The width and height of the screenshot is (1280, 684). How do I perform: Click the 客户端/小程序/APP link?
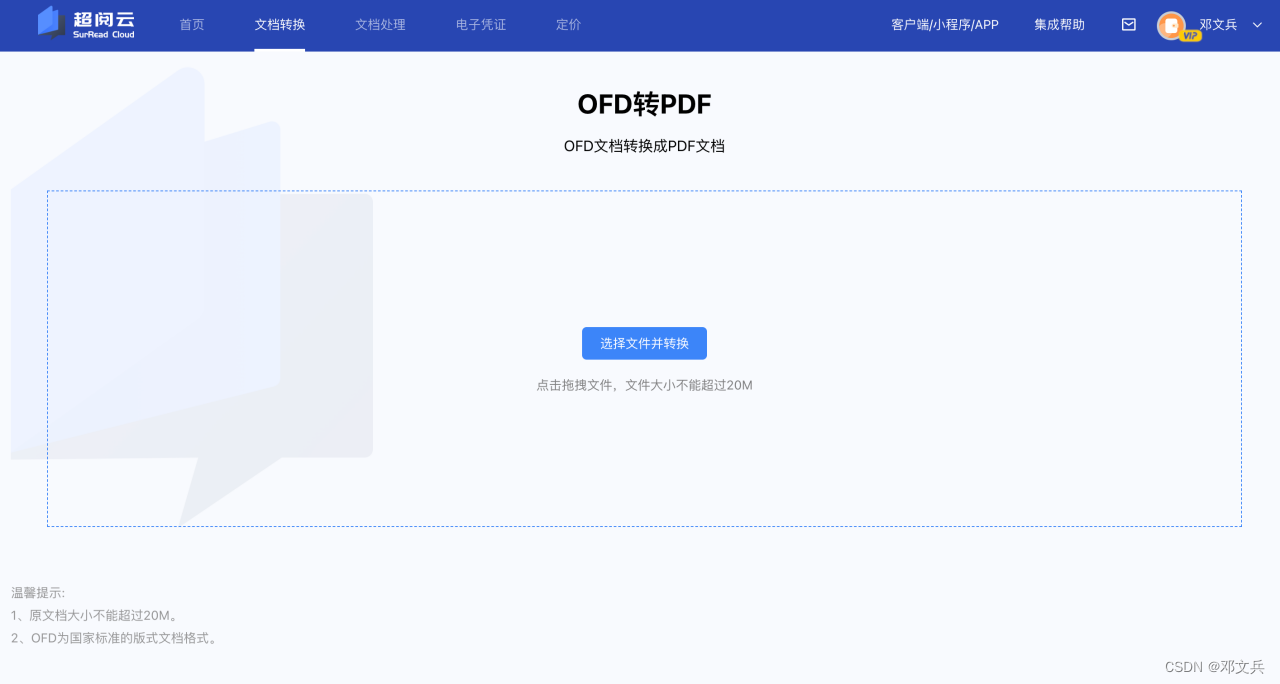[x=943, y=25]
